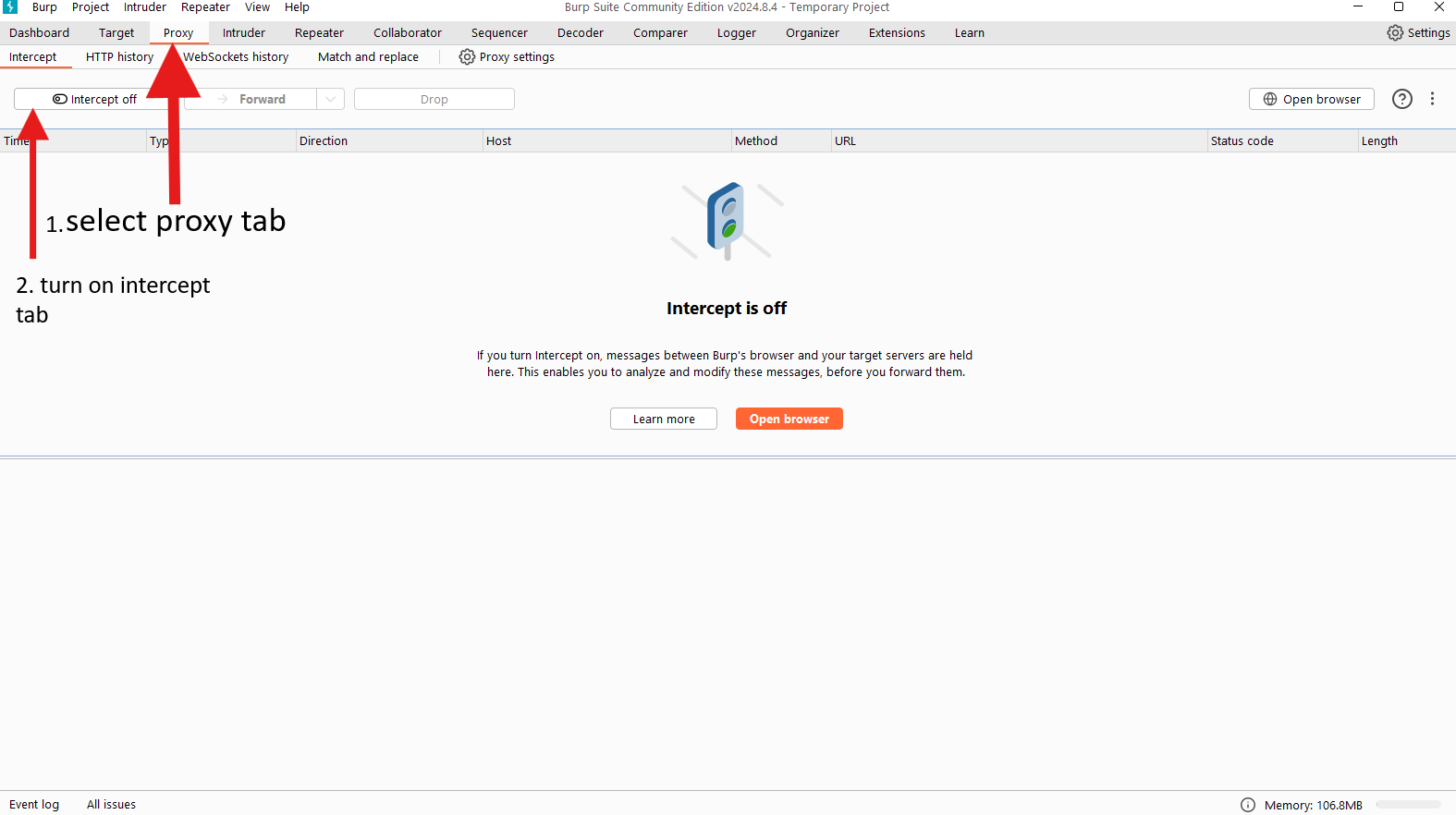Open the Project menu
Screen dimensions: 1456x815
[x=91, y=7]
